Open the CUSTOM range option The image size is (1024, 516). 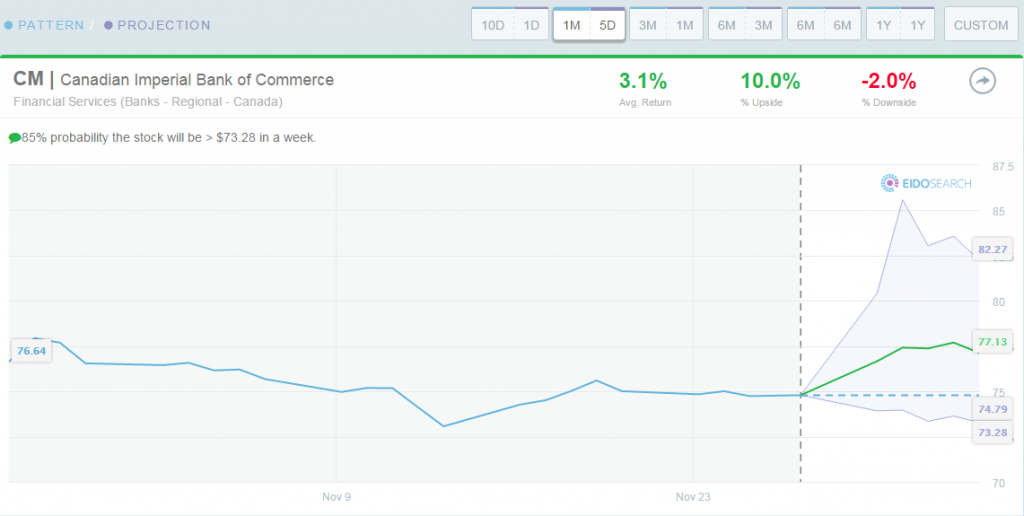point(981,25)
